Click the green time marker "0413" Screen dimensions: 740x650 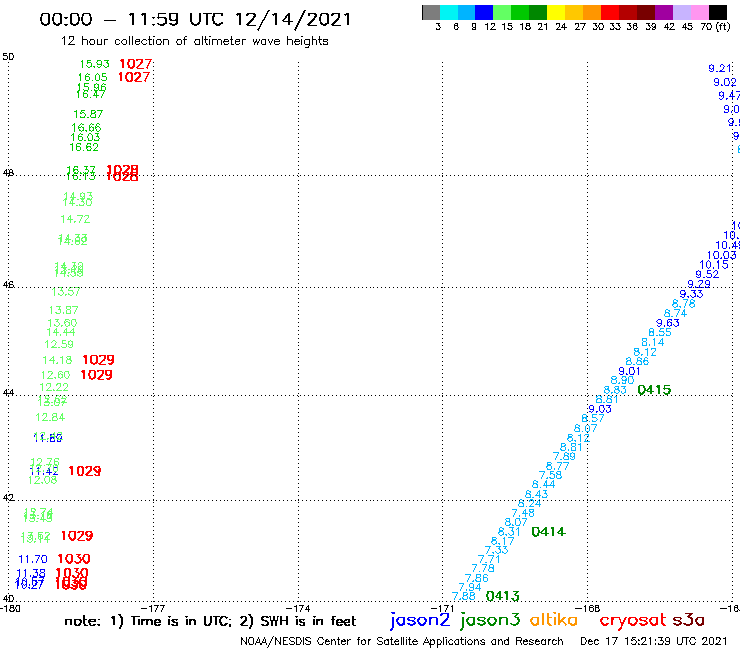[x=503, y=596]
